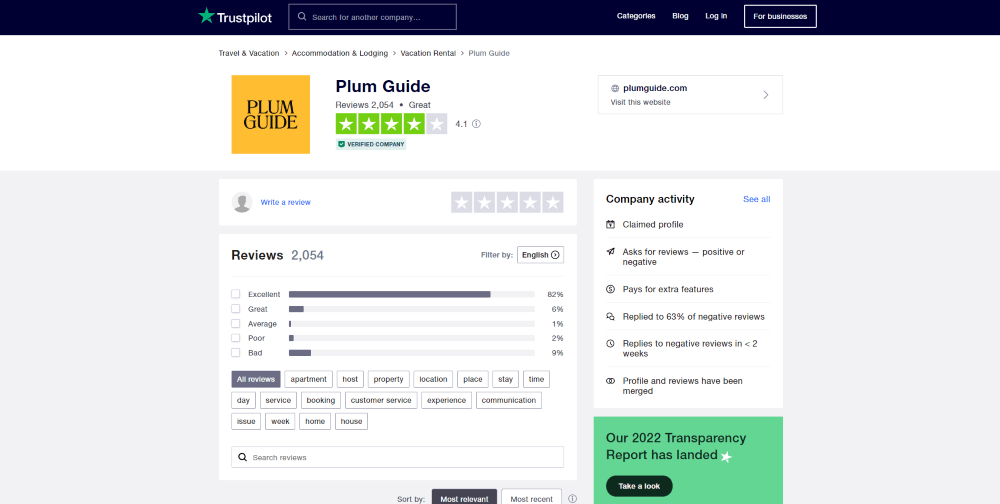Select the booking topic tag
1000x504 pixels.
coord(321,401)
